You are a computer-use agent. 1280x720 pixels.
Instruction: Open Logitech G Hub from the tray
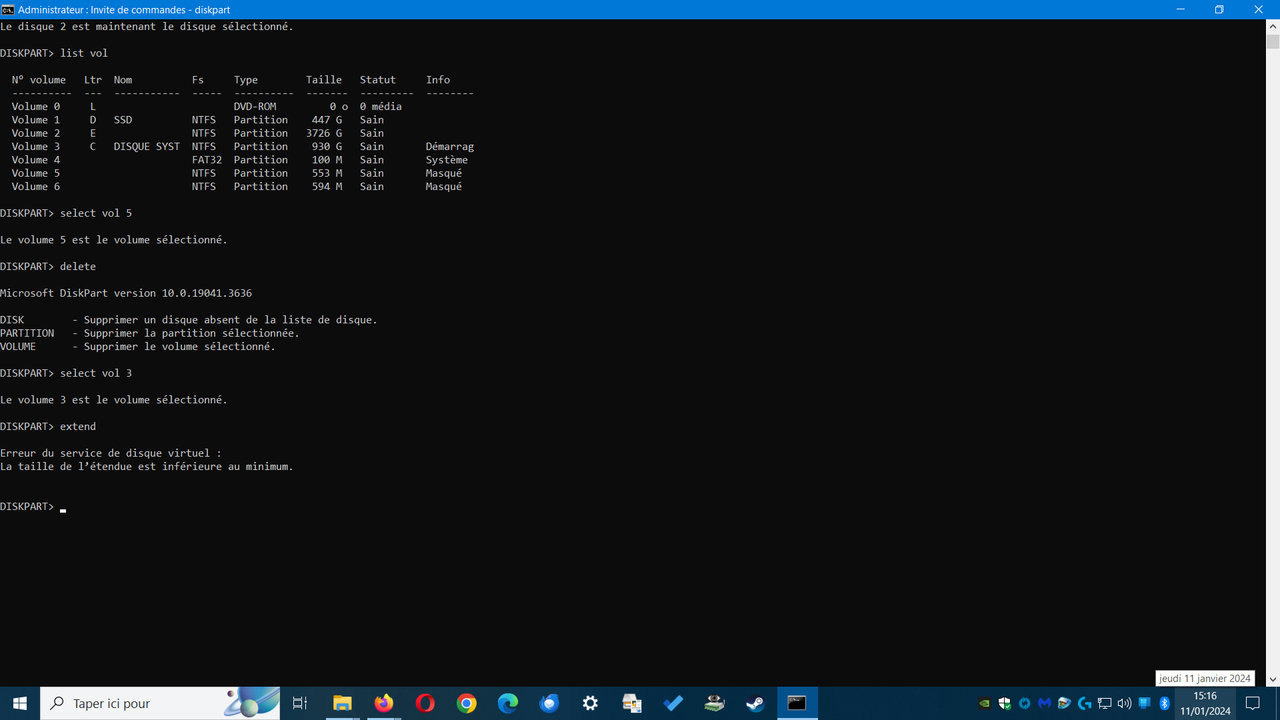1084,703
